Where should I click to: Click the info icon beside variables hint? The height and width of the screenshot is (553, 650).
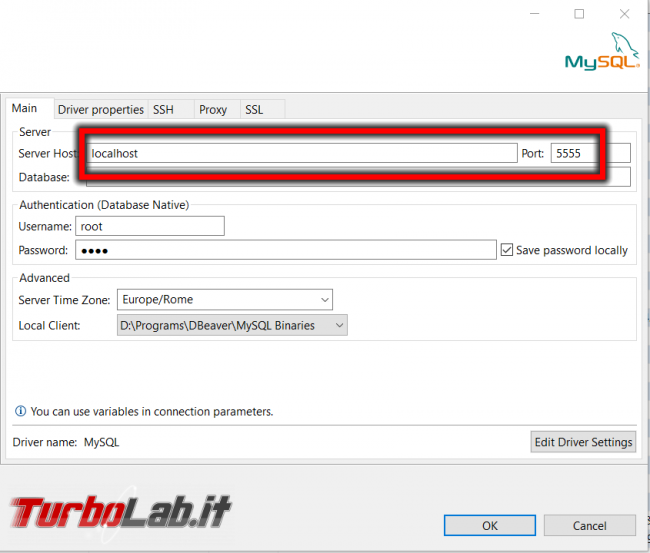pyautogui.click(x=20, y=411)
